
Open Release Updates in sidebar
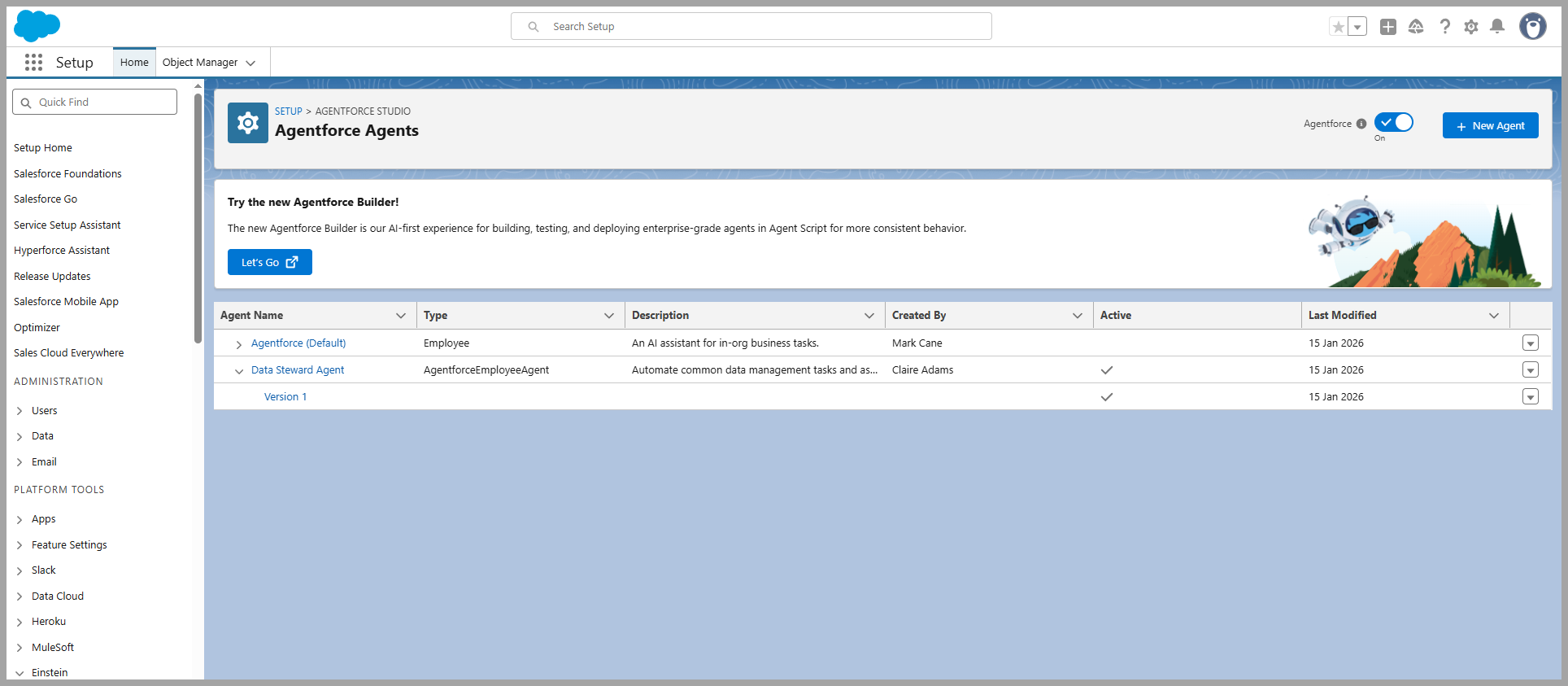click(x=52, y=277)
